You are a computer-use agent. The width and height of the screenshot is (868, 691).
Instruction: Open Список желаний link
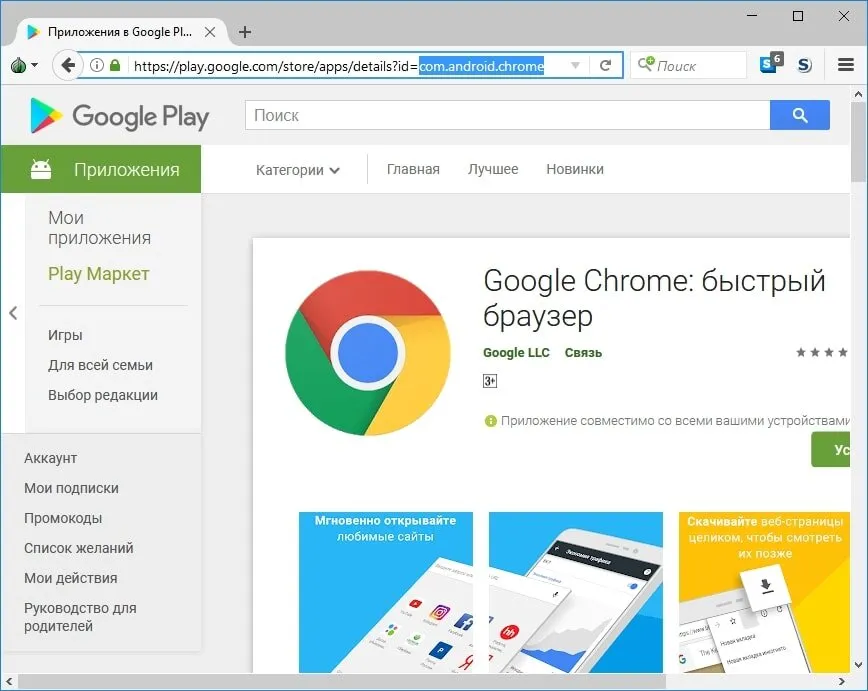[x=79, y=548]
